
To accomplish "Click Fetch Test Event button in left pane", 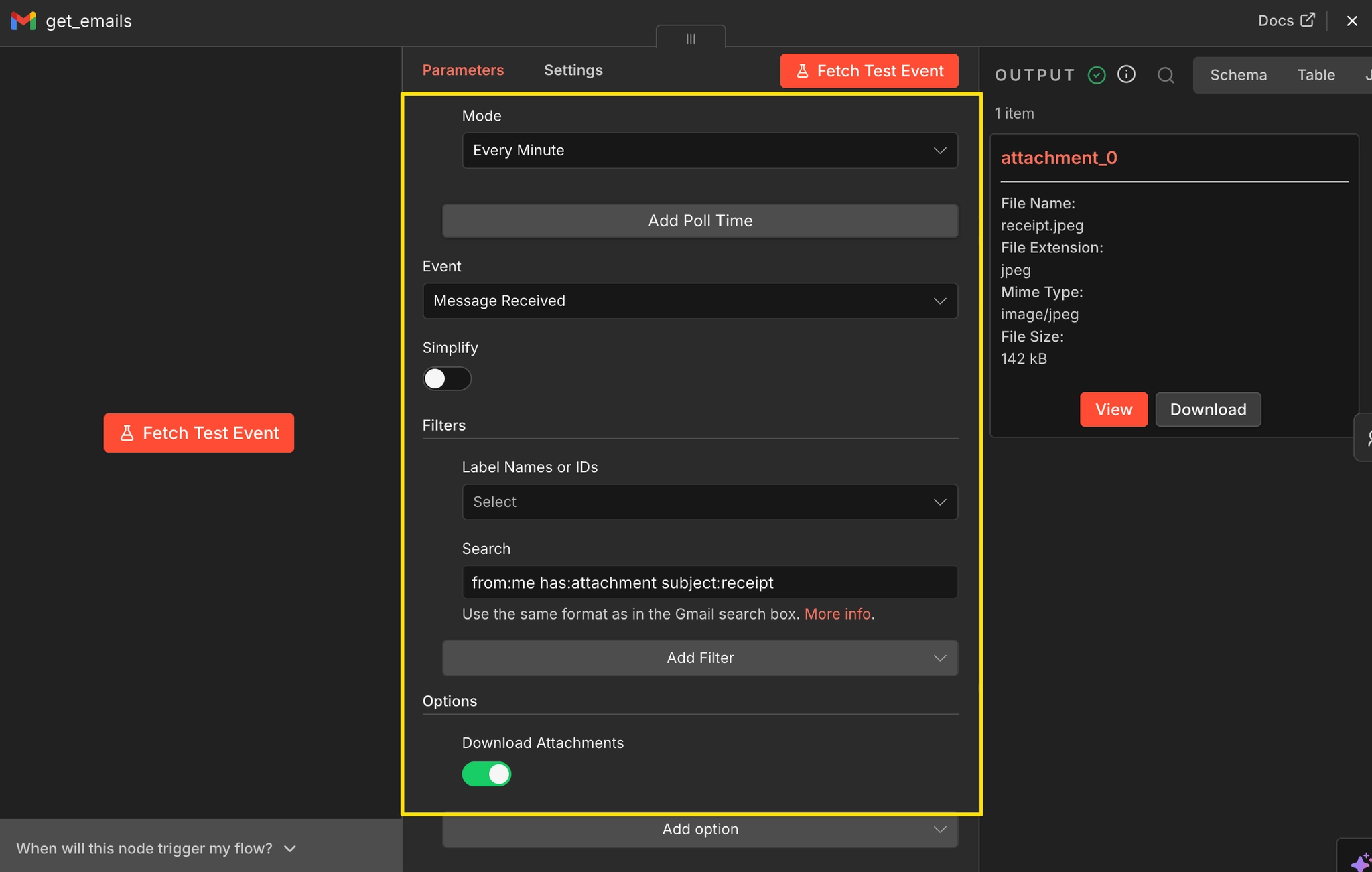I will pyautogui.click(x=199, y=433).
